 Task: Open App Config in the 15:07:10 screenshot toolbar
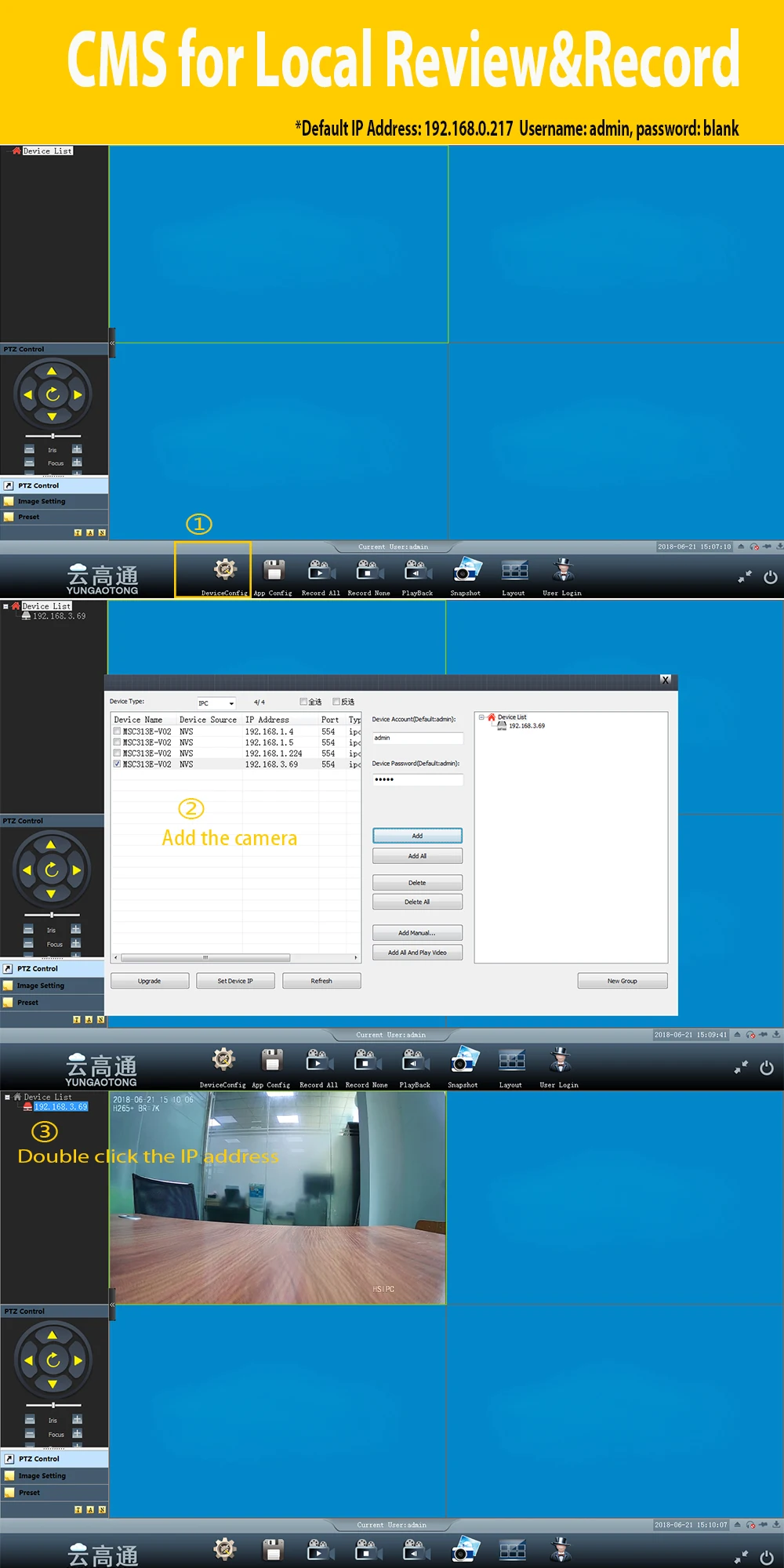coord(273,576)
